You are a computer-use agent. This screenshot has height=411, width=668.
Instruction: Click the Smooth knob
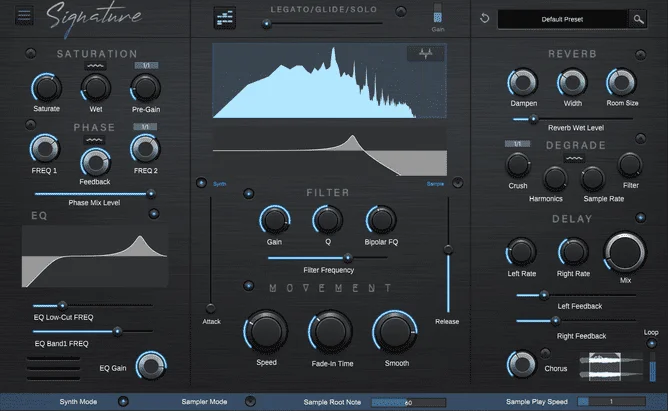click(395, 332)
